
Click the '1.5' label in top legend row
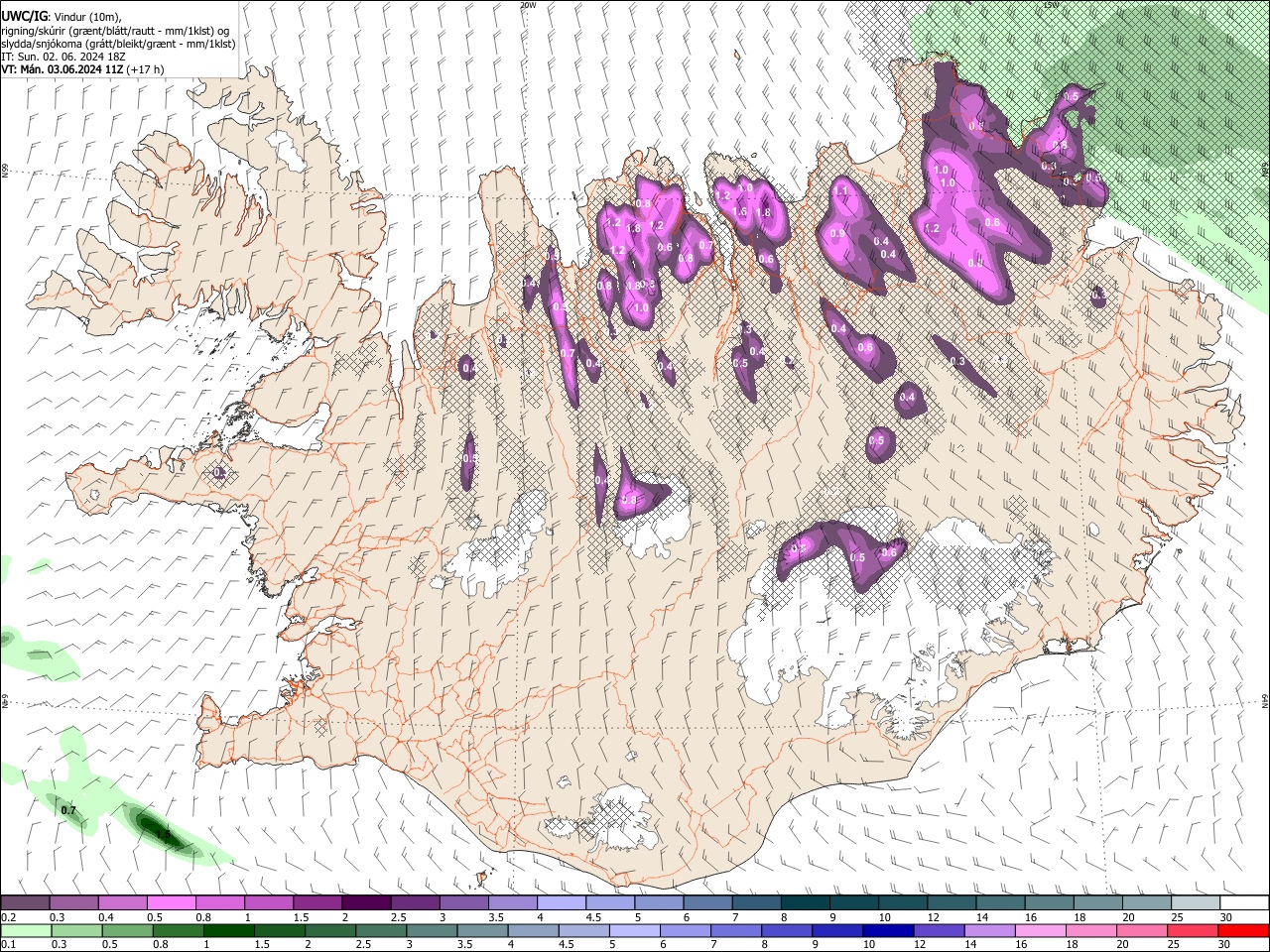coord(300,917)
